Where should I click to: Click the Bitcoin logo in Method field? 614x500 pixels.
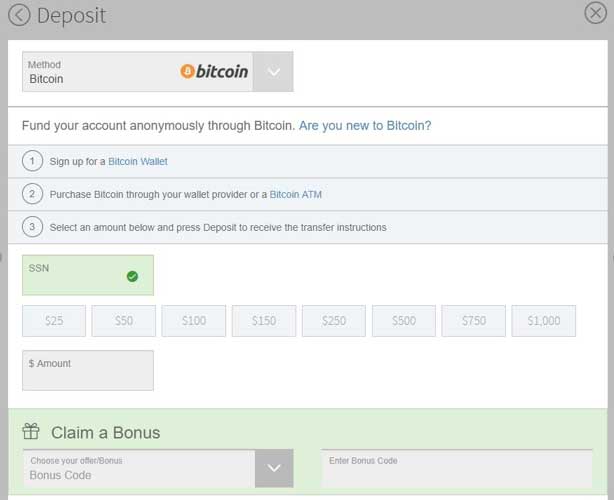pyautogui.click(x=214, y=71)
